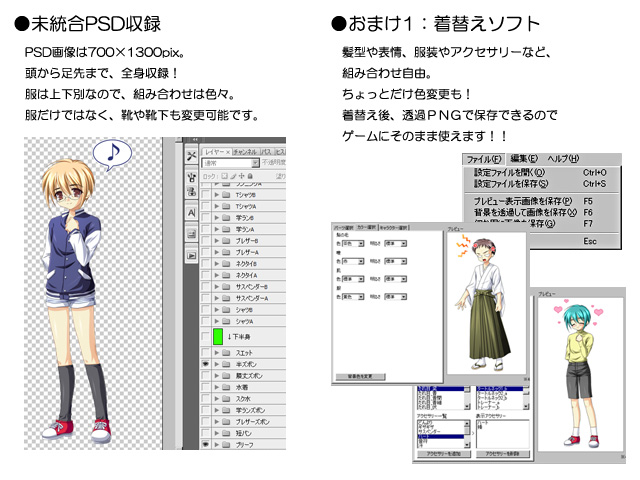The image size is (640, 480).
Task: Open brightness dropdown in first color row
Action: click(396, 244)
